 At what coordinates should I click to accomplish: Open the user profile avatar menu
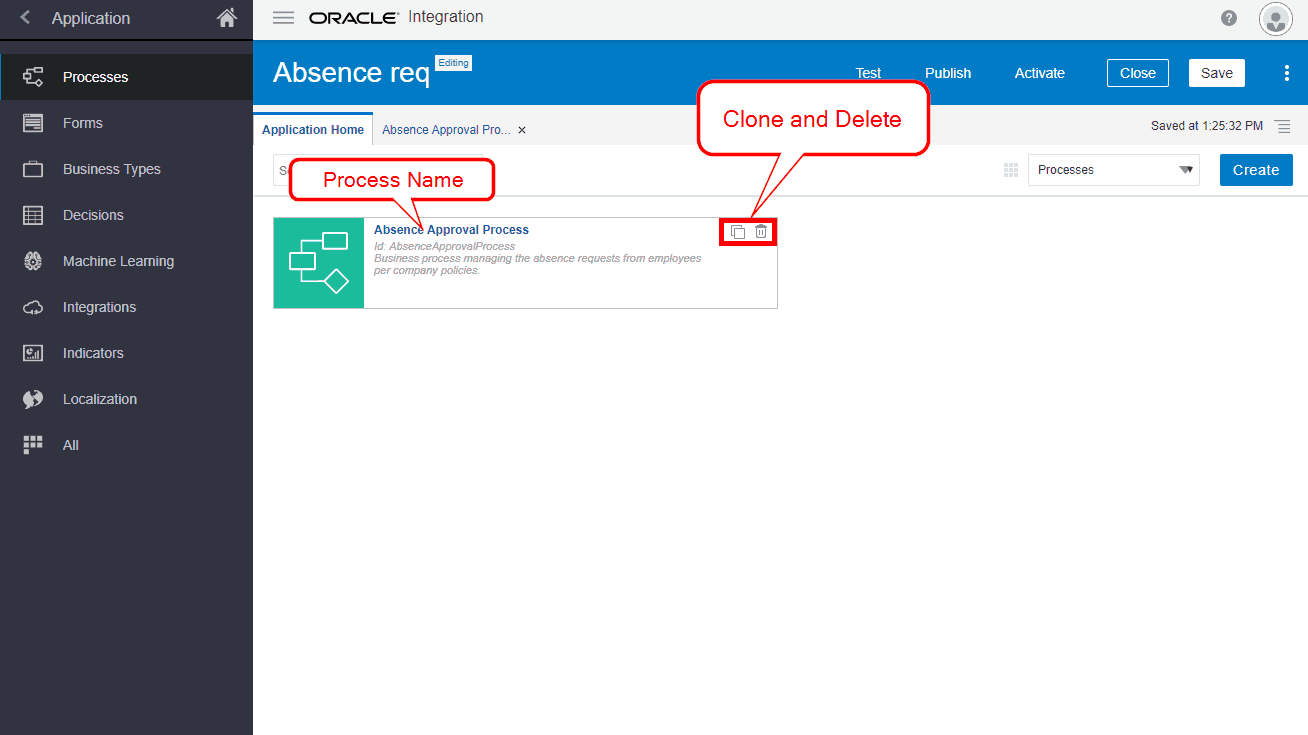1275,19
